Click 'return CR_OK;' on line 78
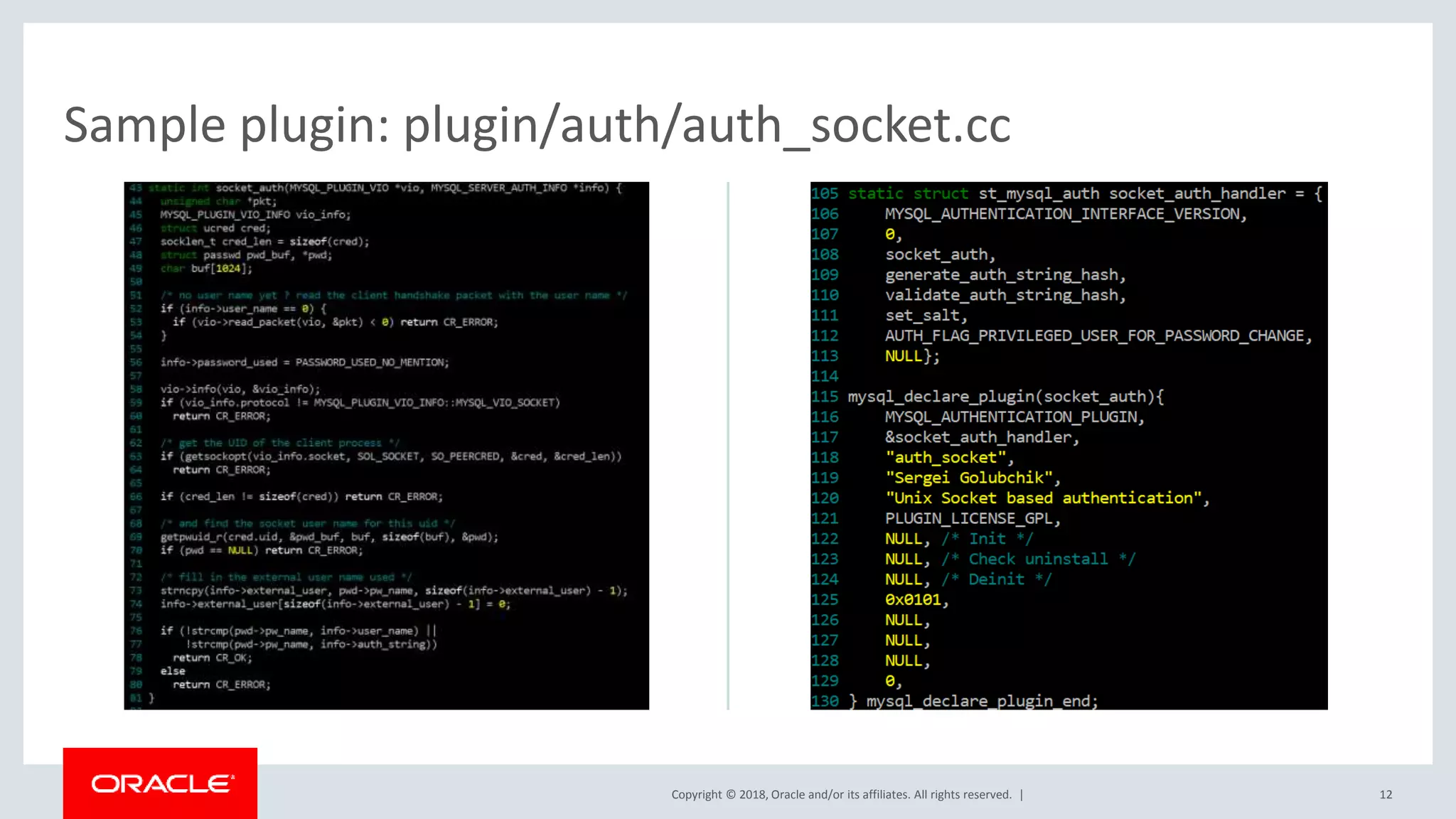Viewport: 1456px width, 819px height. [x=212, y=658]
